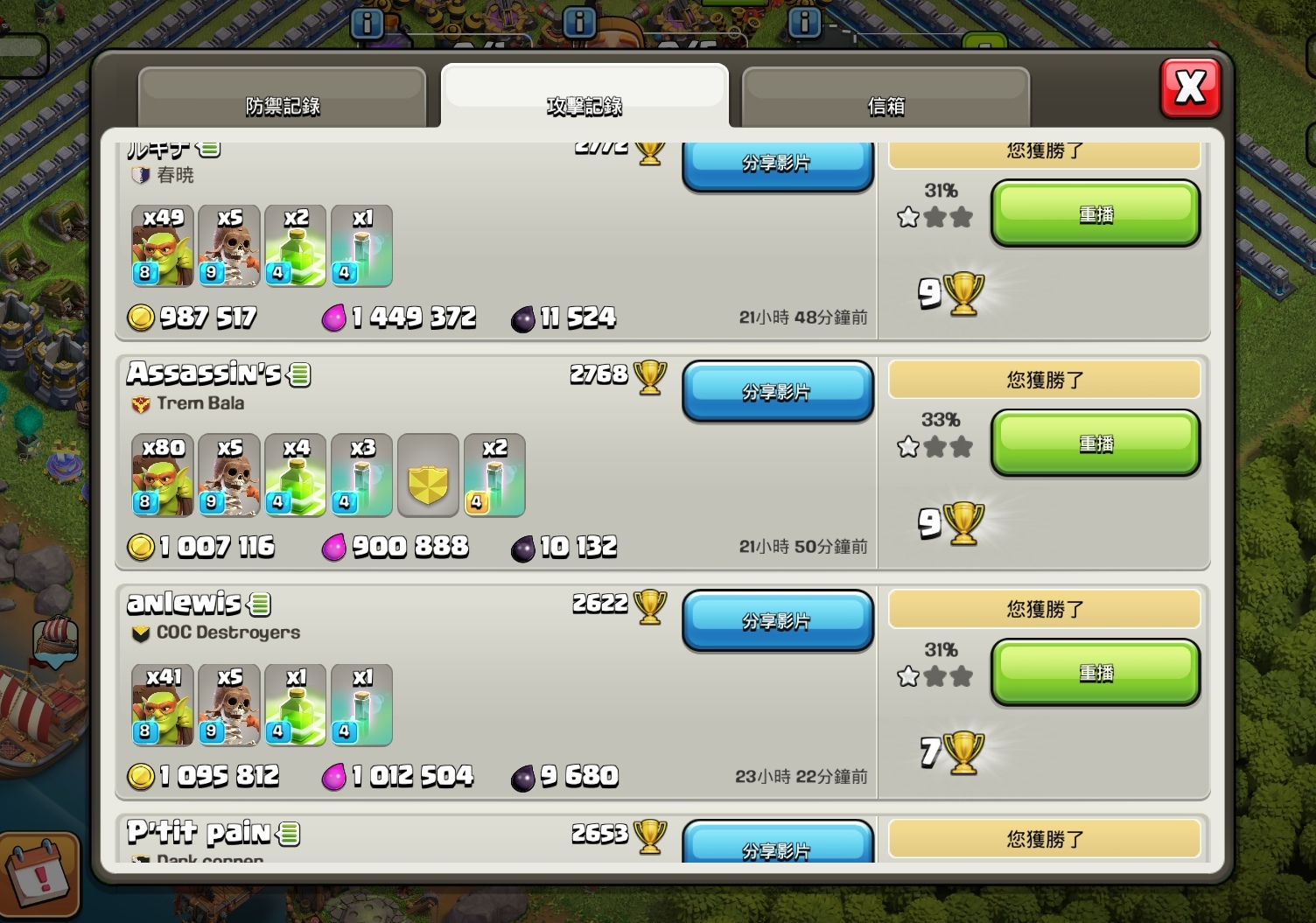
Task: Share the video of the Assassin's attack
Action: click(x=777, y=392)
